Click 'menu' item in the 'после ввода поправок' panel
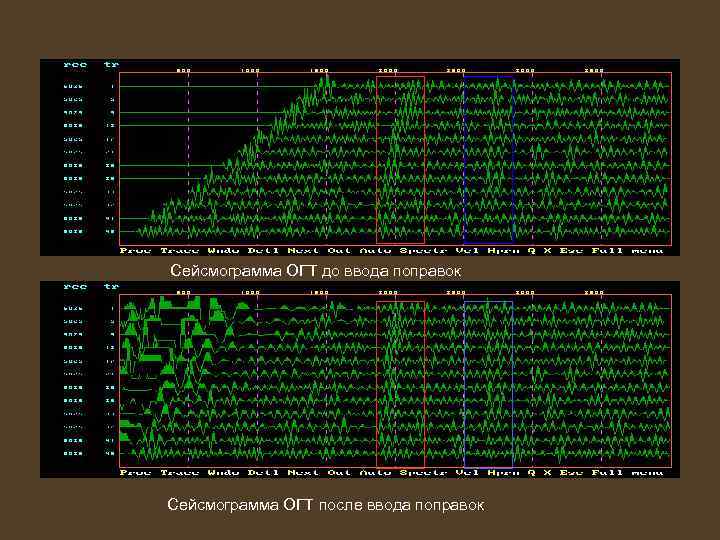Screen dimensions: 720x540 click(647, 472)
